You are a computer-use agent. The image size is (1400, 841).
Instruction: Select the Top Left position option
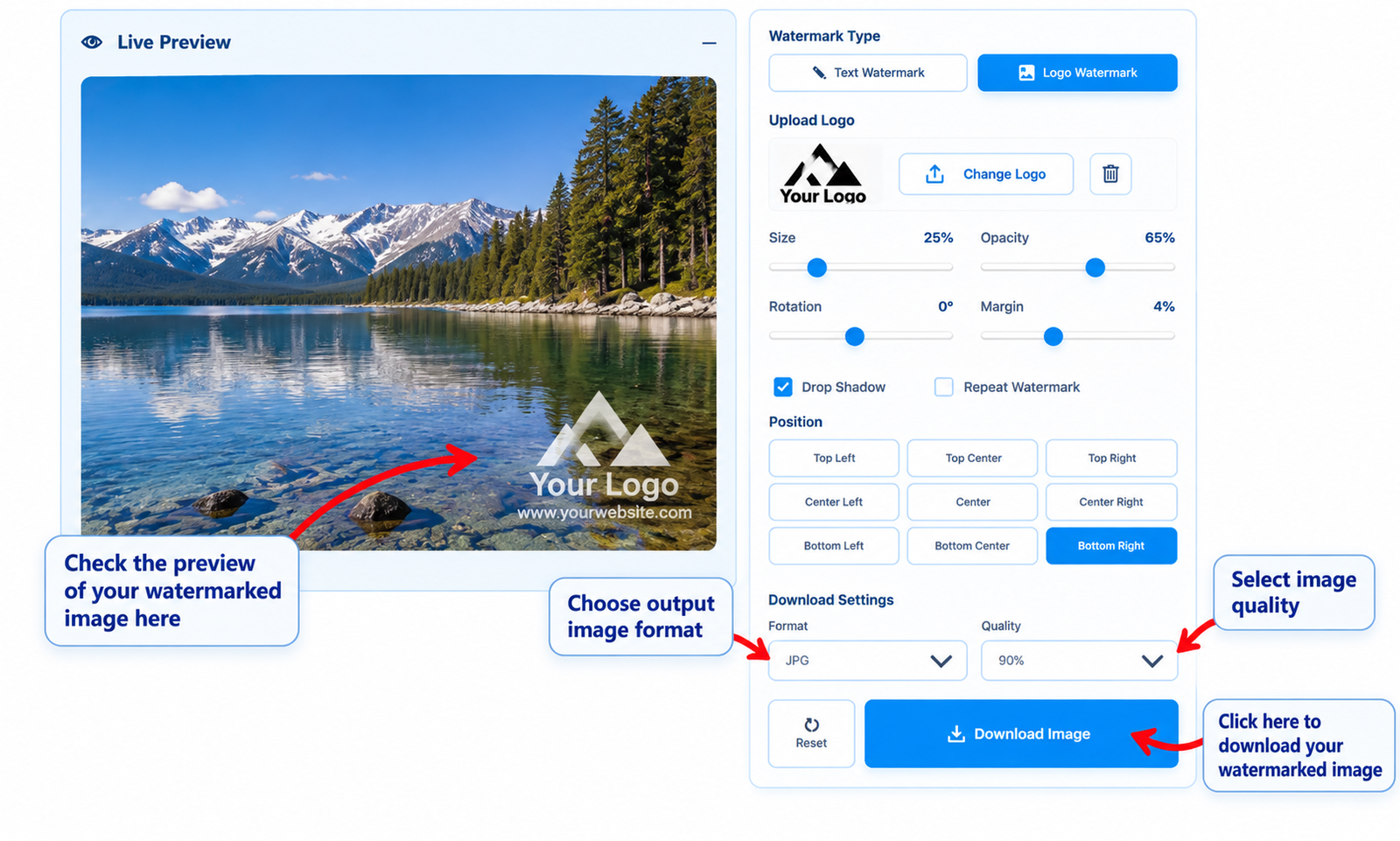pyautogui.click(x=834, y=458)
